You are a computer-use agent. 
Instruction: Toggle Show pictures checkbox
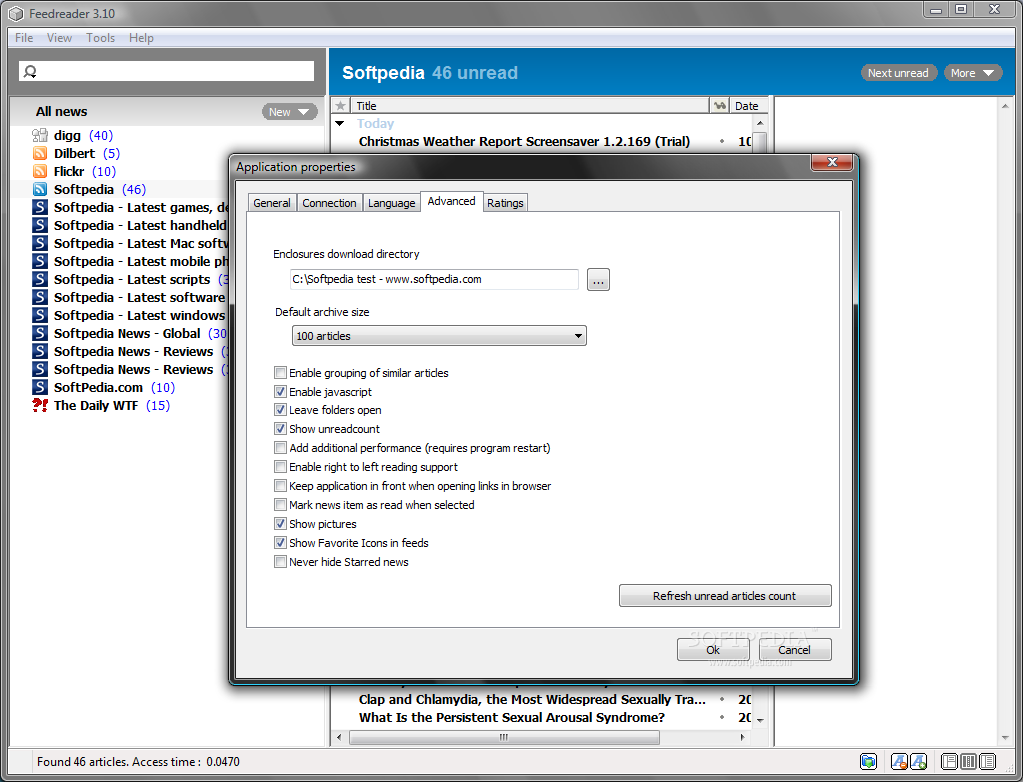(x=280, y=523)
